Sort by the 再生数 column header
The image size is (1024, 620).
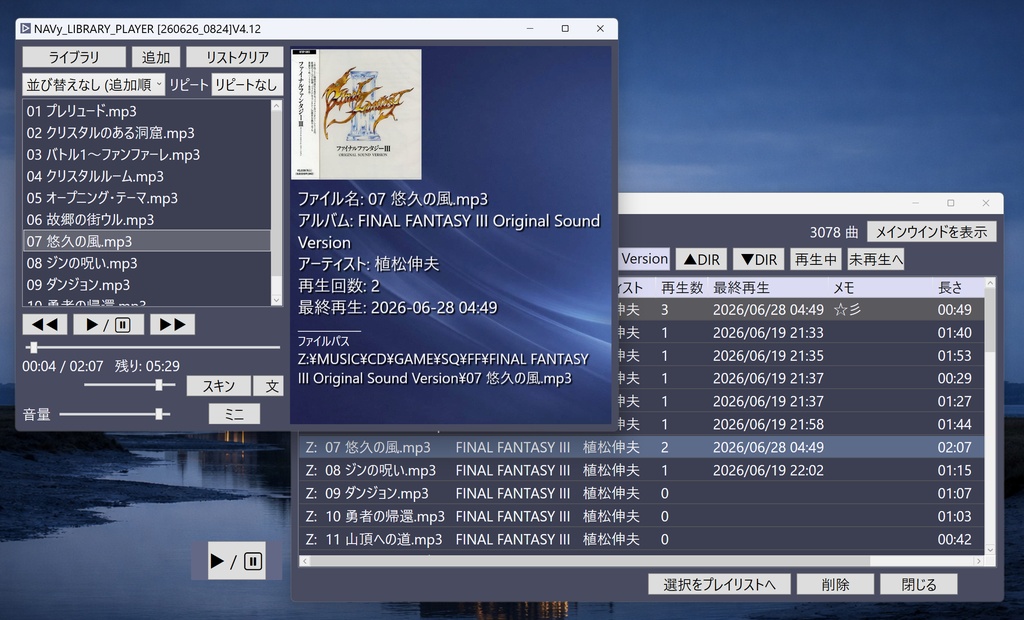(682, 287)
